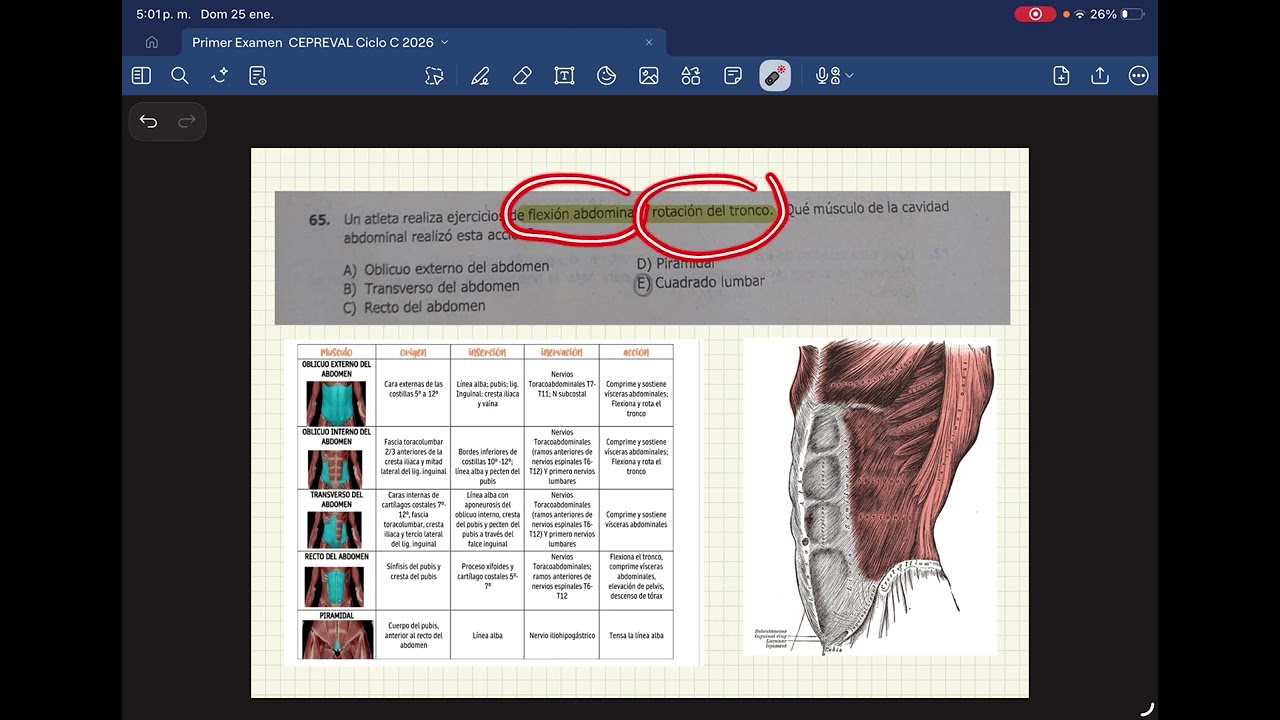Click the Wi-Fi status icon
Image resolution: width=1280 pixels, height=720 pixels.
(1080, 14)
